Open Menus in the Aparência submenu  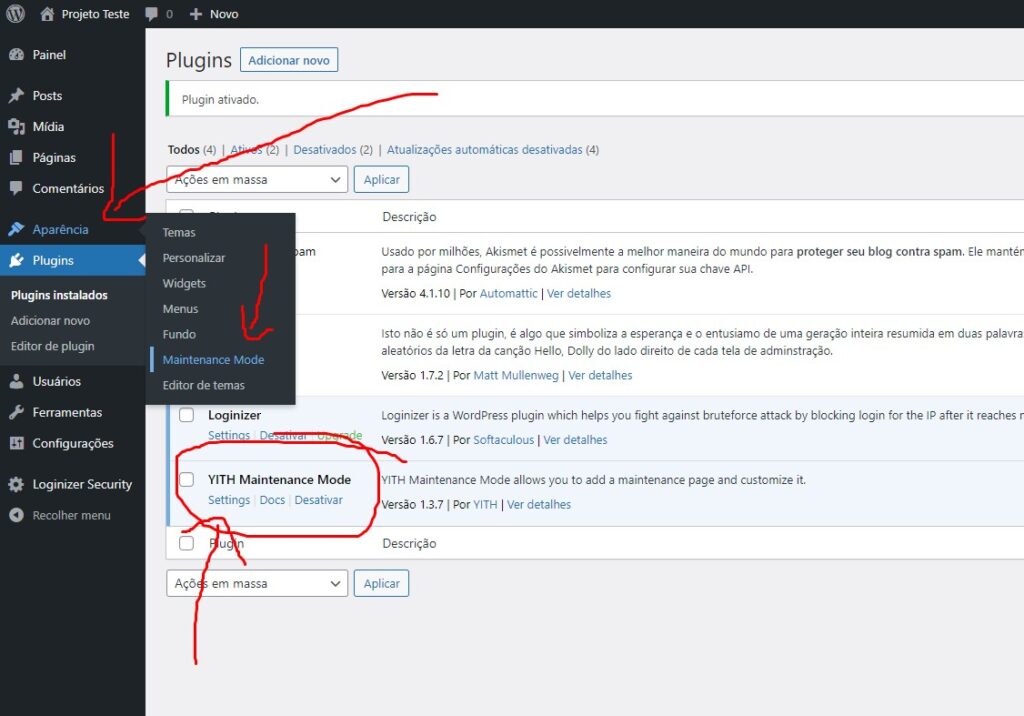pyautogui.click(x=180, y=309)
